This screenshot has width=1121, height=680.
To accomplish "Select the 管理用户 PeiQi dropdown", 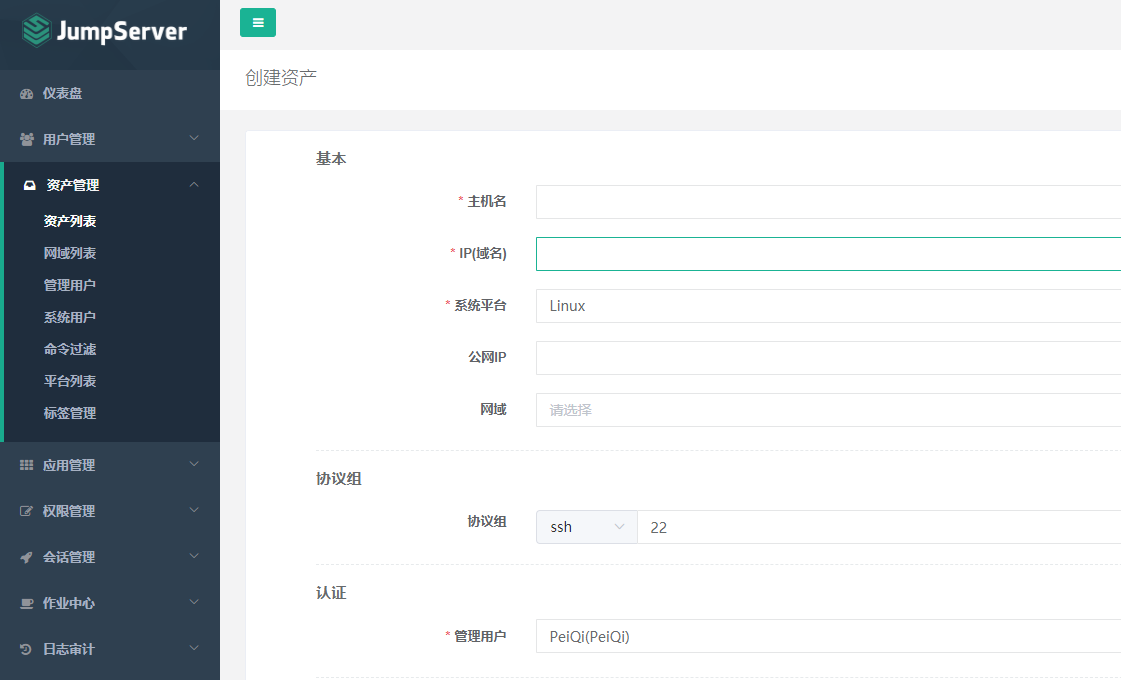I will [828, 636].
